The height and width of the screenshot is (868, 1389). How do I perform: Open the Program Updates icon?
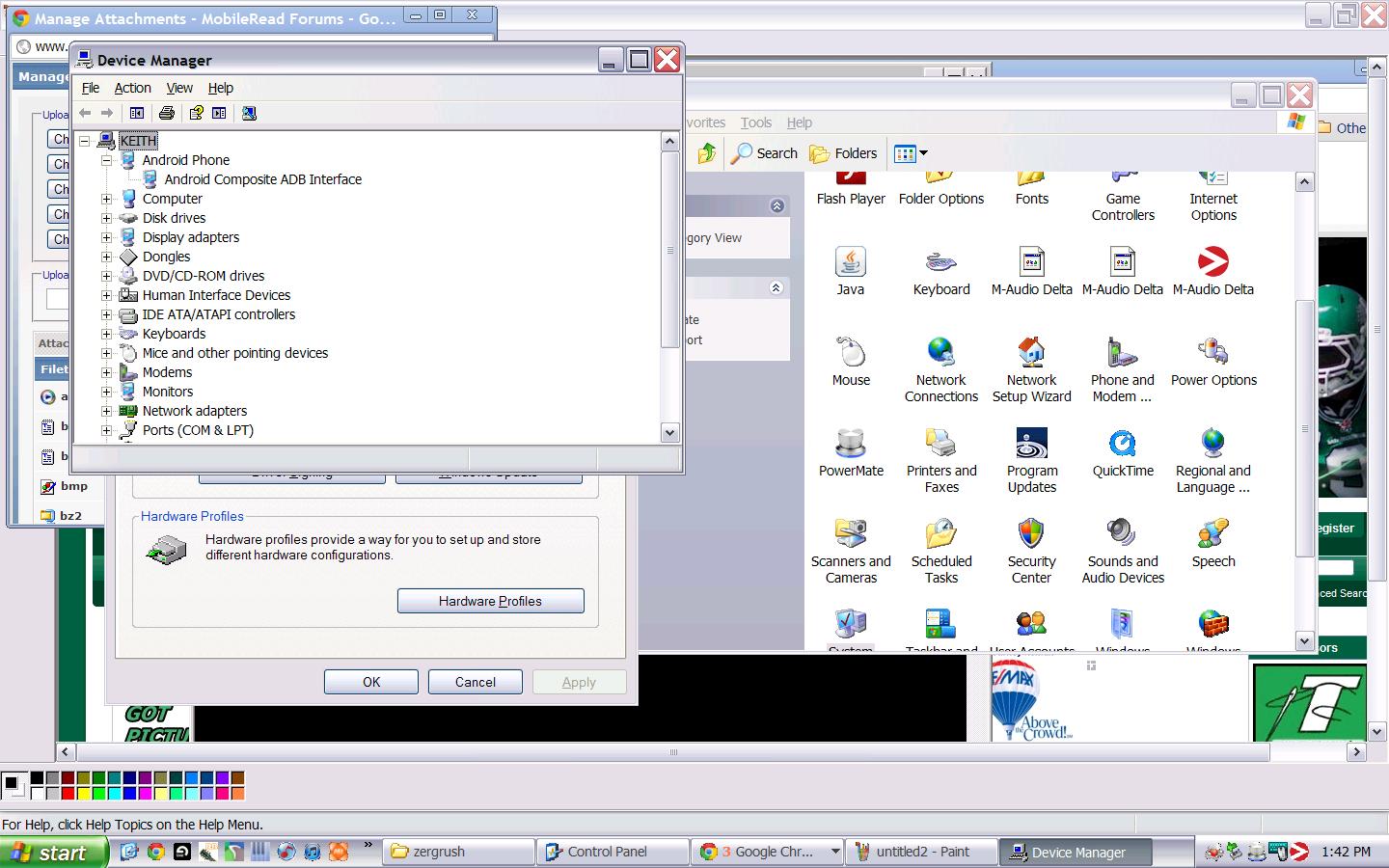click(x=1032, y=460)
